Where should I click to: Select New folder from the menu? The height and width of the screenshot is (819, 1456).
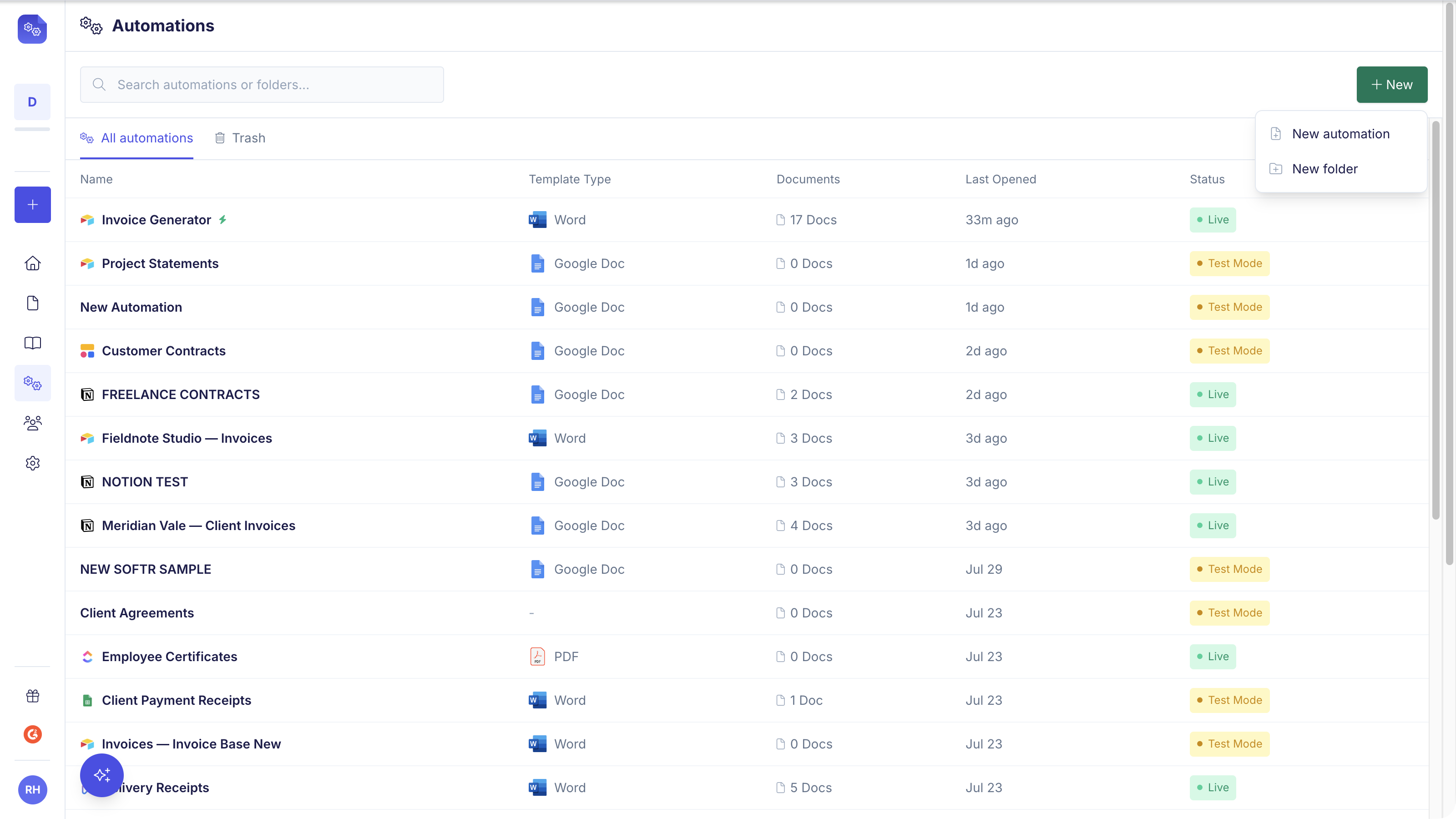point(1341,169)
